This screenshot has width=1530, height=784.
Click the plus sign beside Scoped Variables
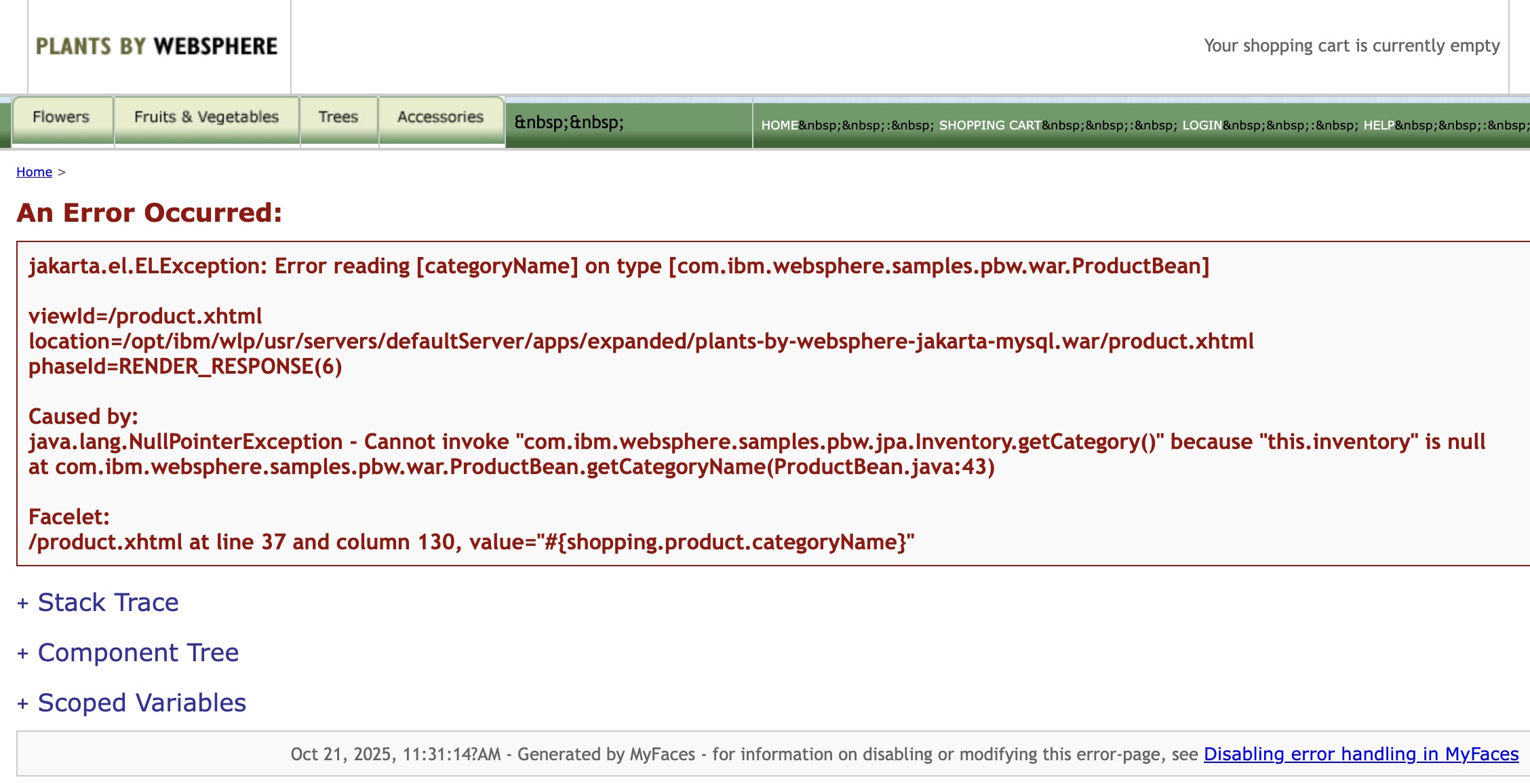[x=23, y=704]
